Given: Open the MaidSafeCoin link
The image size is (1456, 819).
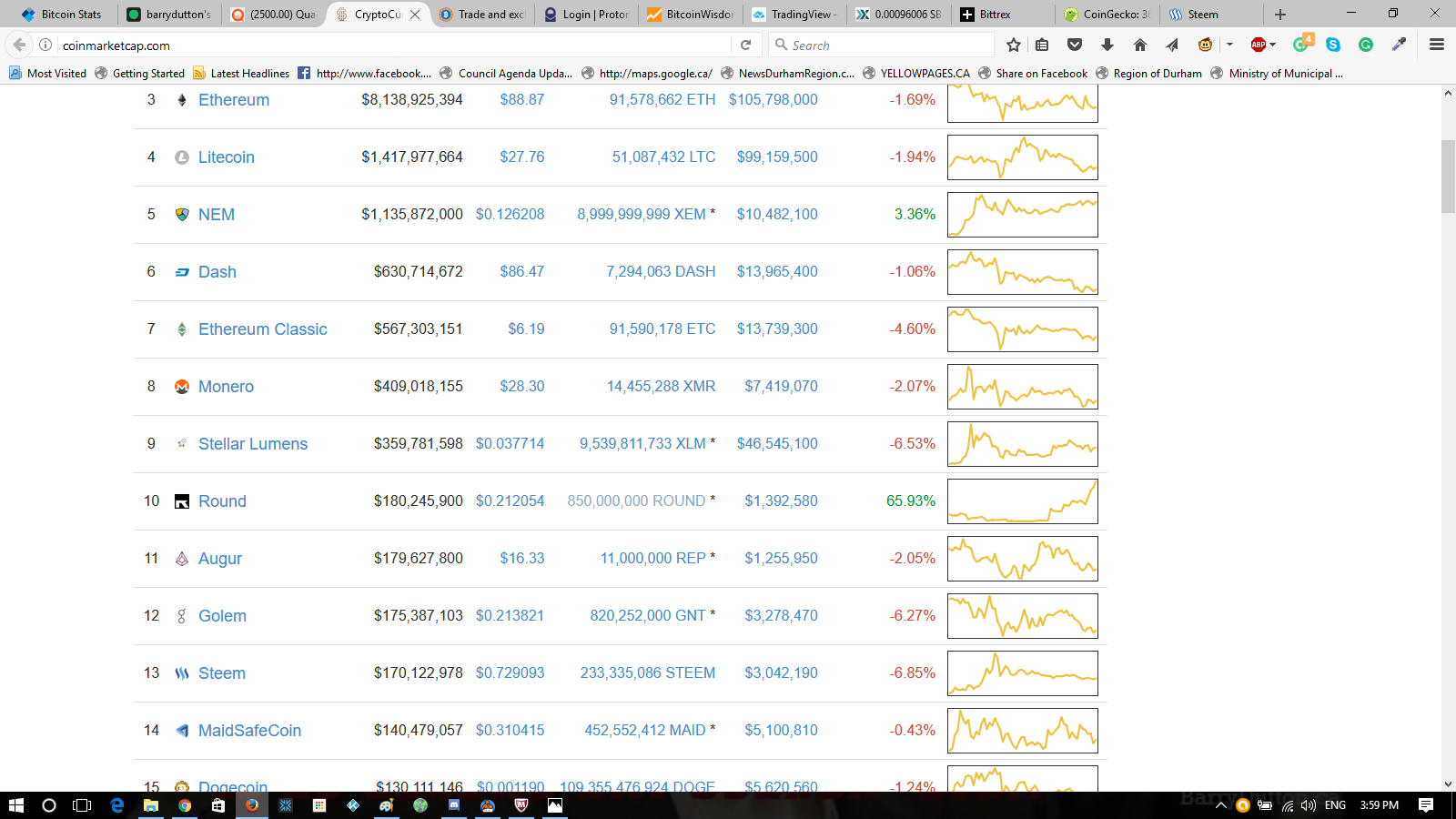Looking at the screenshot, I should 249,731.
